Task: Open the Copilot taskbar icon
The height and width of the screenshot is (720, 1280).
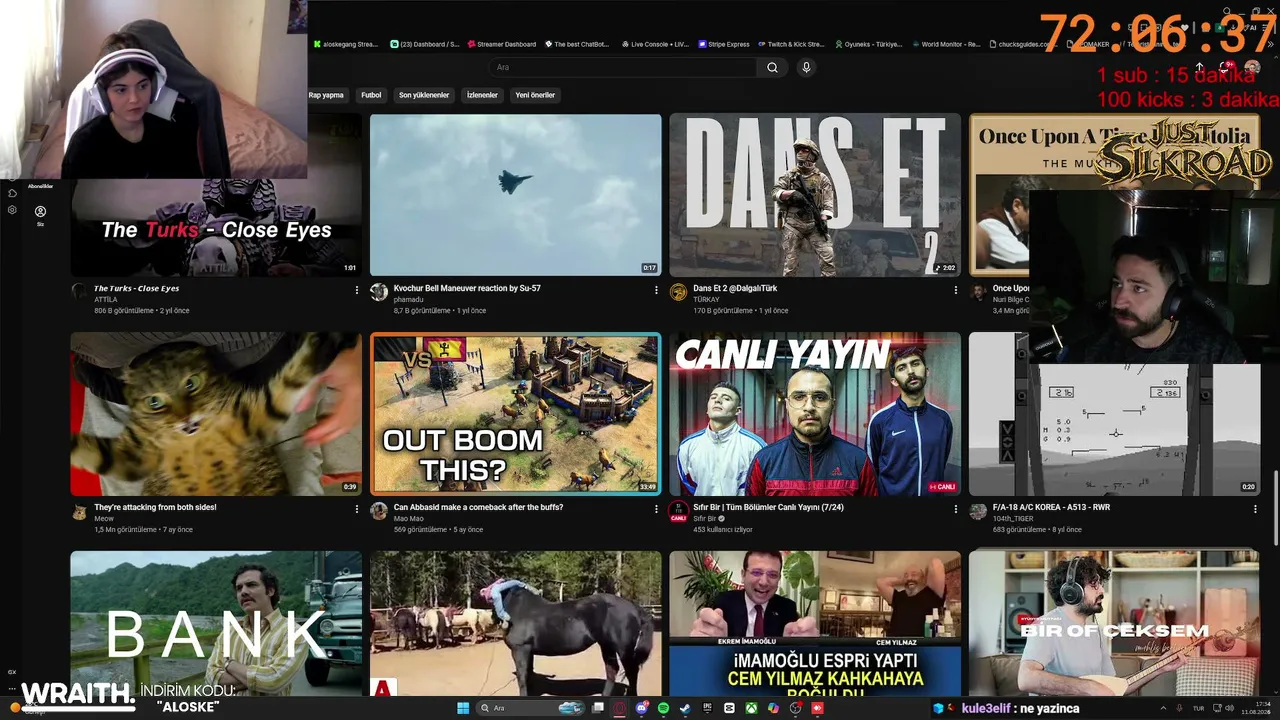Action: point(773,708)
